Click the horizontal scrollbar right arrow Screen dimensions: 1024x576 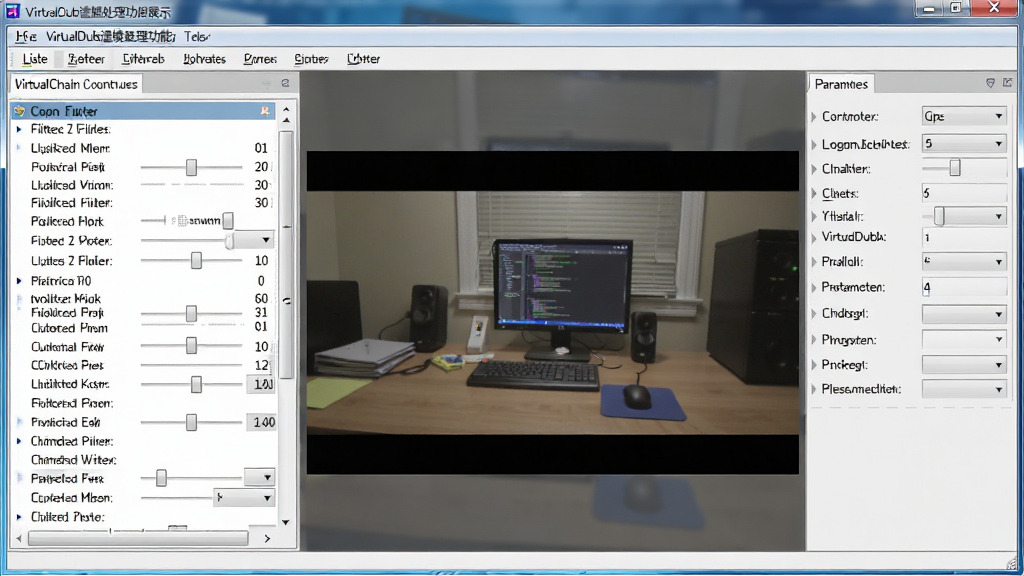pos(266,538)
